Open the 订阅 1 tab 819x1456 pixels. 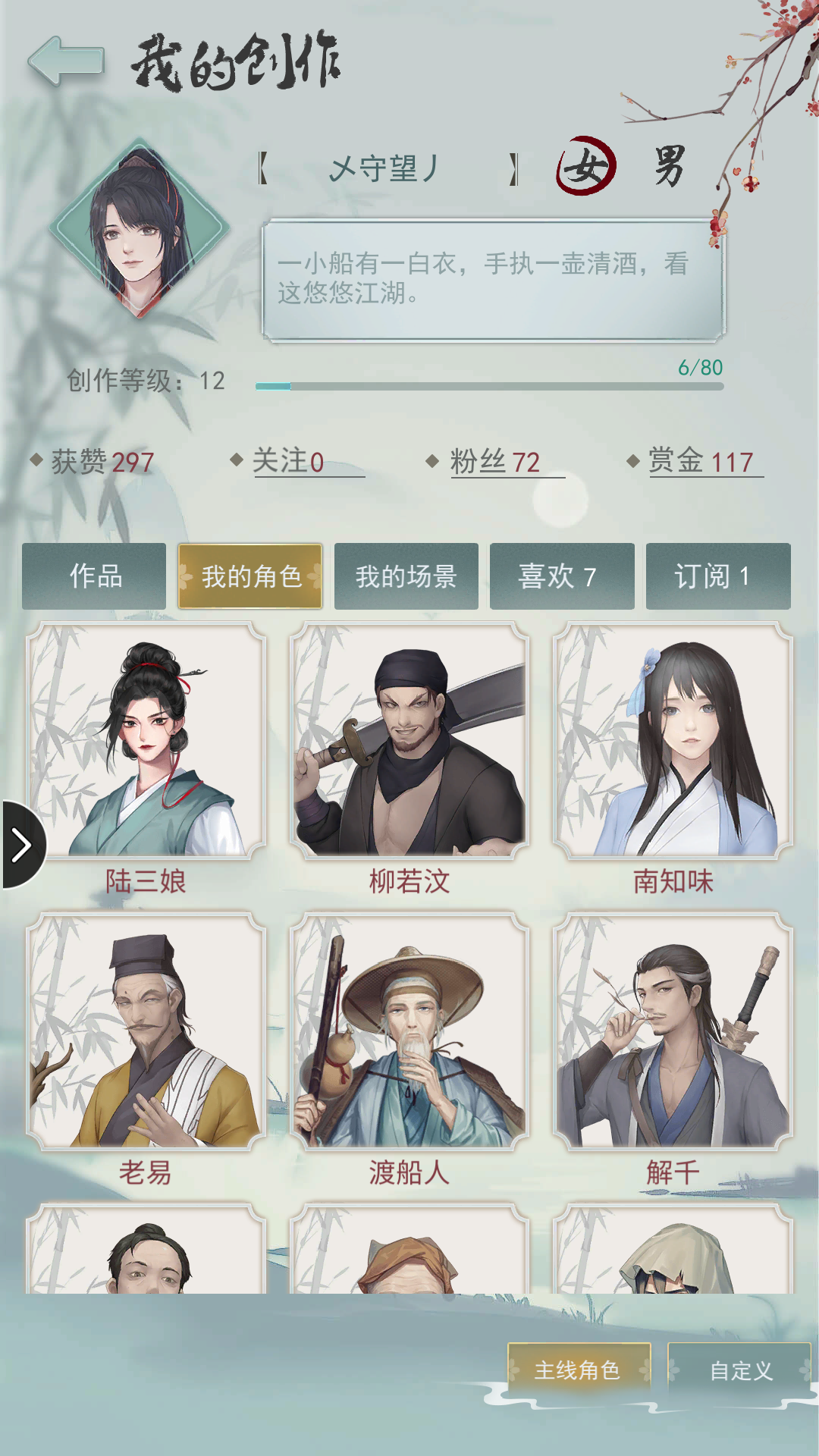(x=718, y=576)
